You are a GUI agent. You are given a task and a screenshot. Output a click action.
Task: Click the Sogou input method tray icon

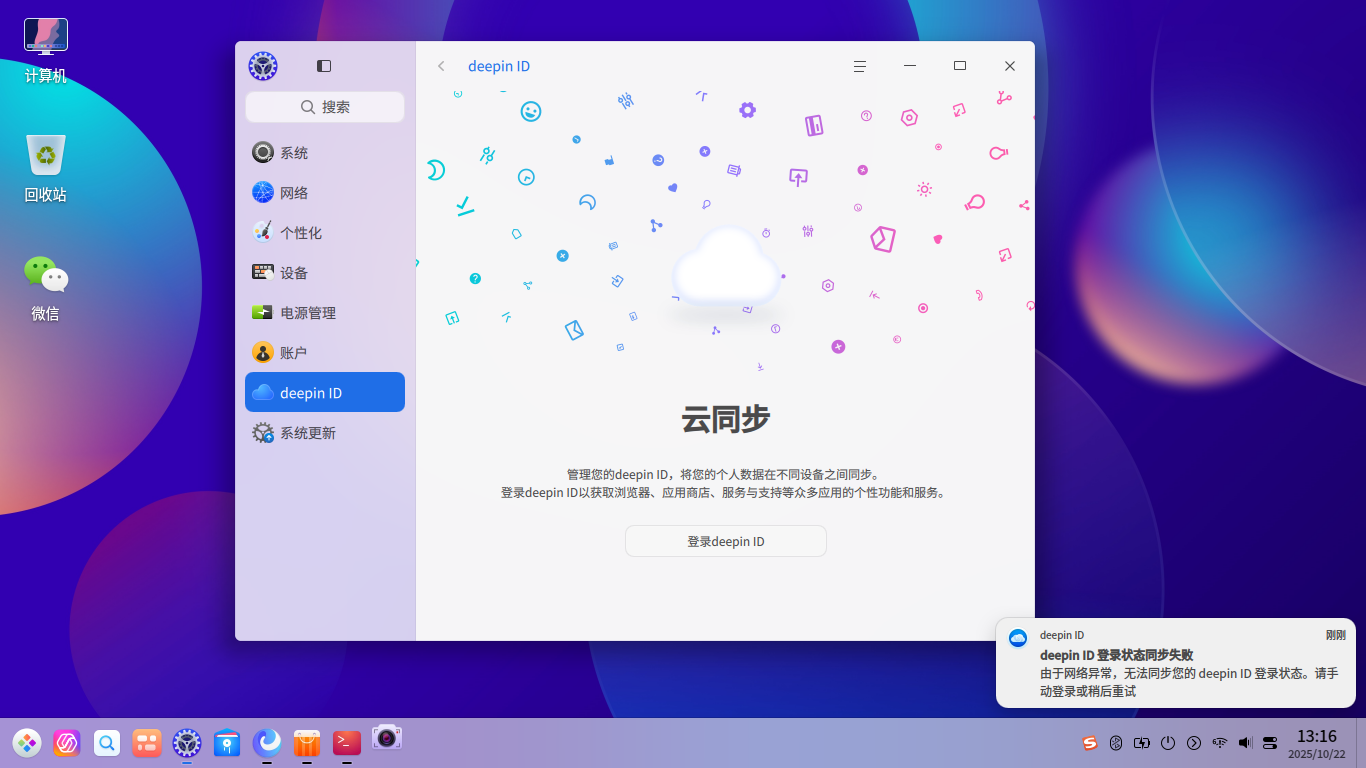tap(1090, 743)
